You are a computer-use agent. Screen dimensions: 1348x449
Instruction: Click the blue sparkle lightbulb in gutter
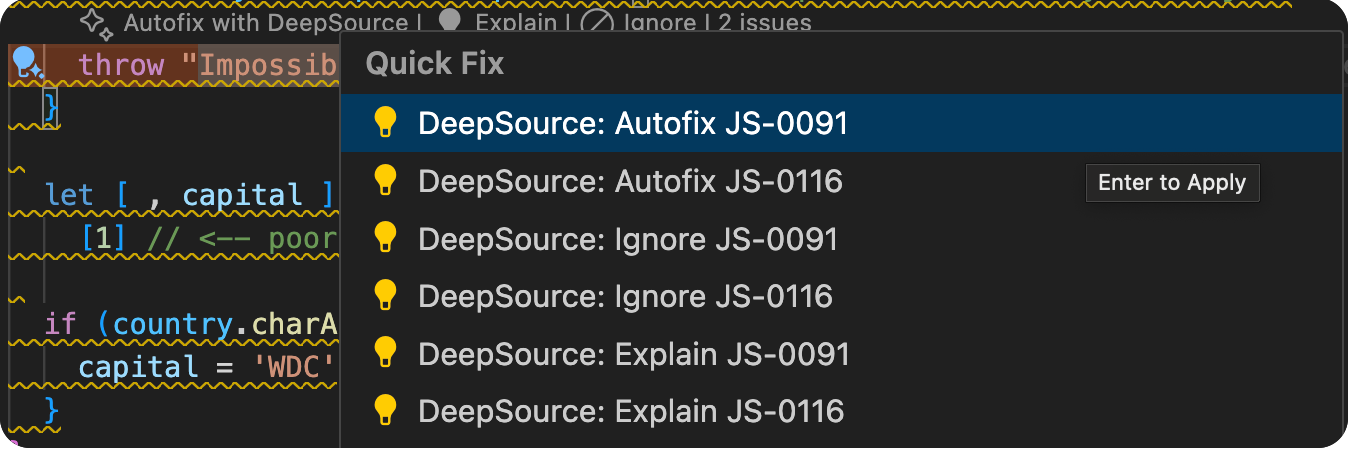[27, 64]
